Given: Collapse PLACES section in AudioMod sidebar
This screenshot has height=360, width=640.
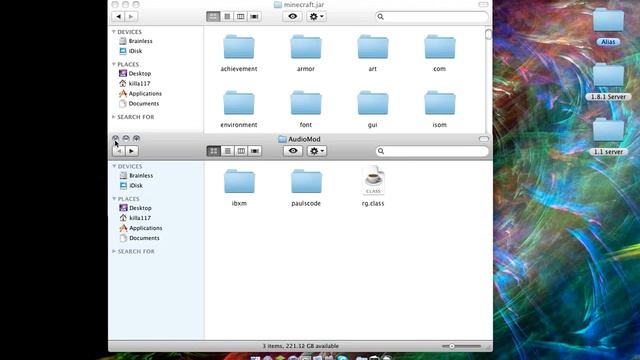Looking at the screenshot, I should tap(114, 199).
